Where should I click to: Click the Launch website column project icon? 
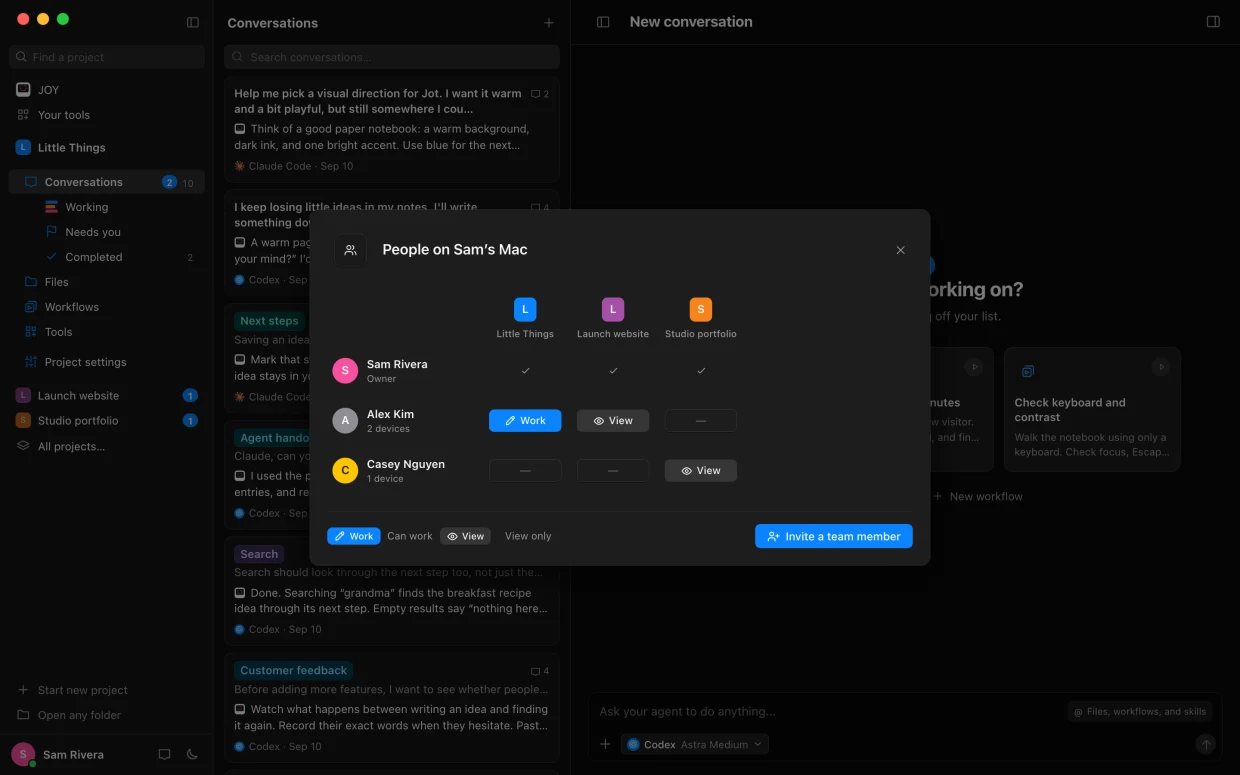[613, 309]
